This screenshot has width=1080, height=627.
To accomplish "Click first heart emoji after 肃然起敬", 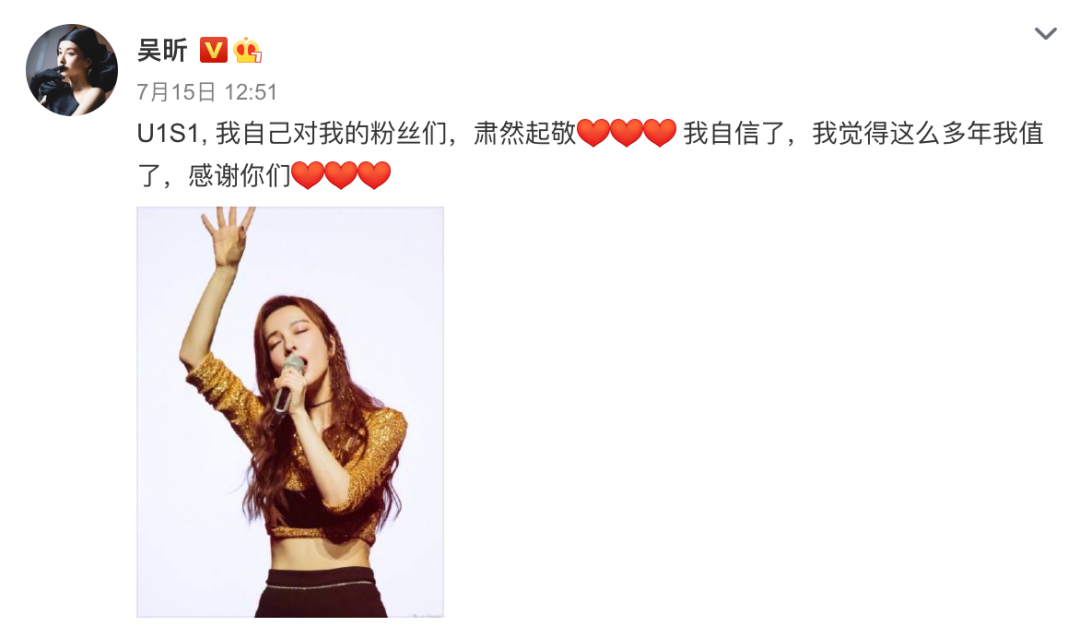I will pyautogui.click(x=593, y=133).
